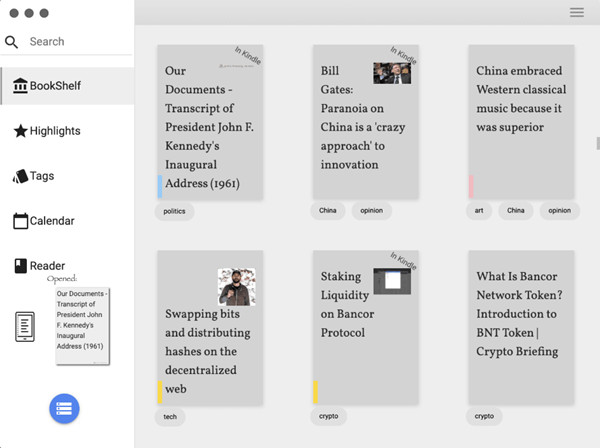Click the Highlights star icon
The width and height of the screenshot is (600, 448).
click(20, 131)
